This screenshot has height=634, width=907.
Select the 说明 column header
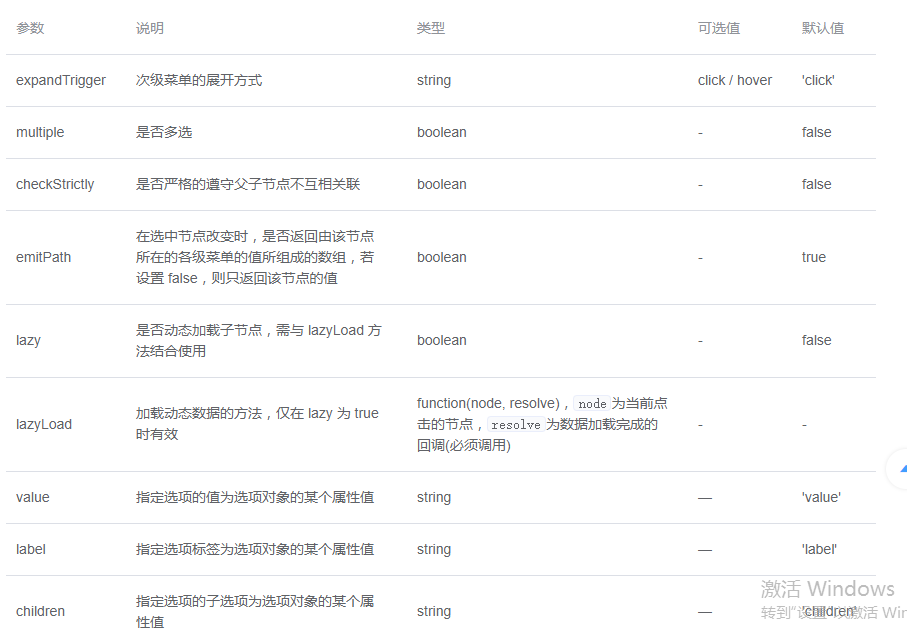point(150,28)
